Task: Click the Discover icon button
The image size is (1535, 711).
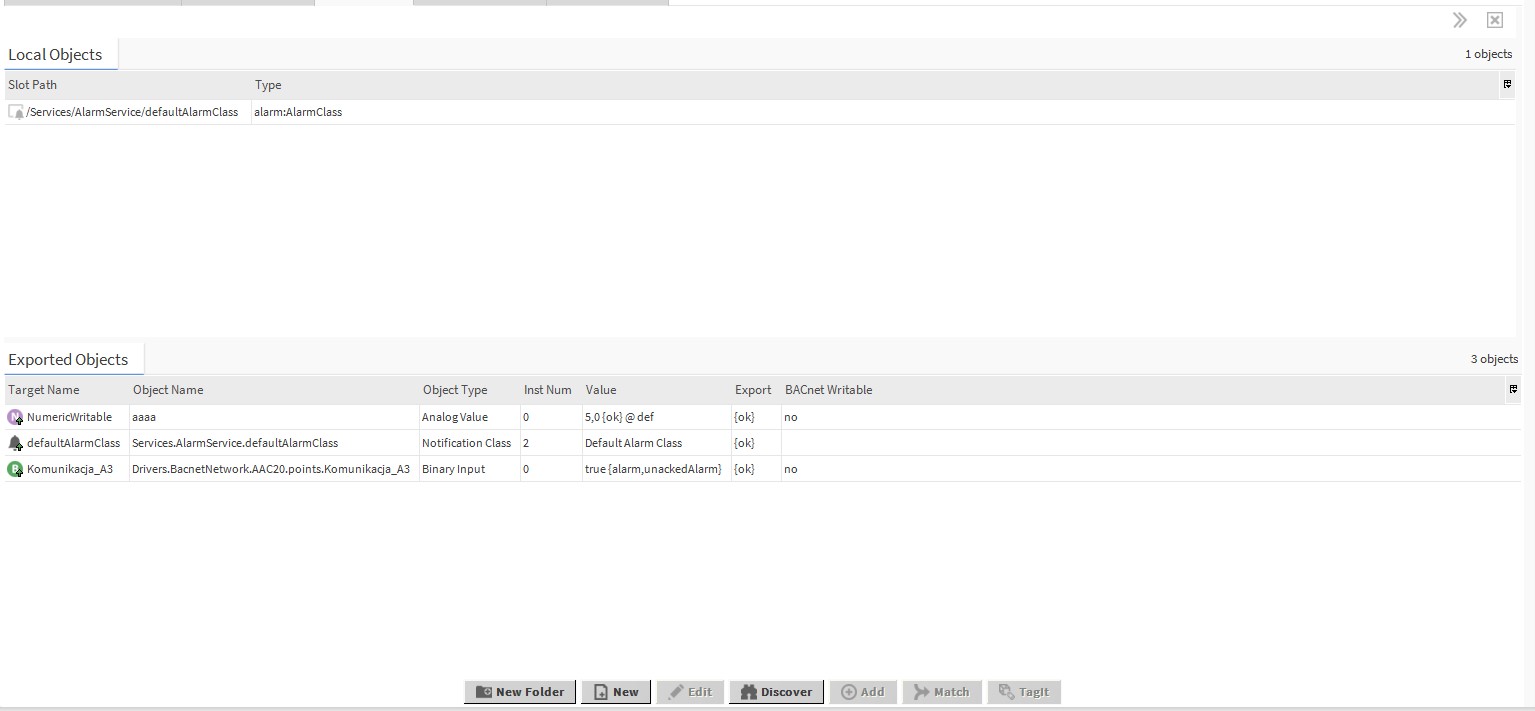Action: click(749, 691)
